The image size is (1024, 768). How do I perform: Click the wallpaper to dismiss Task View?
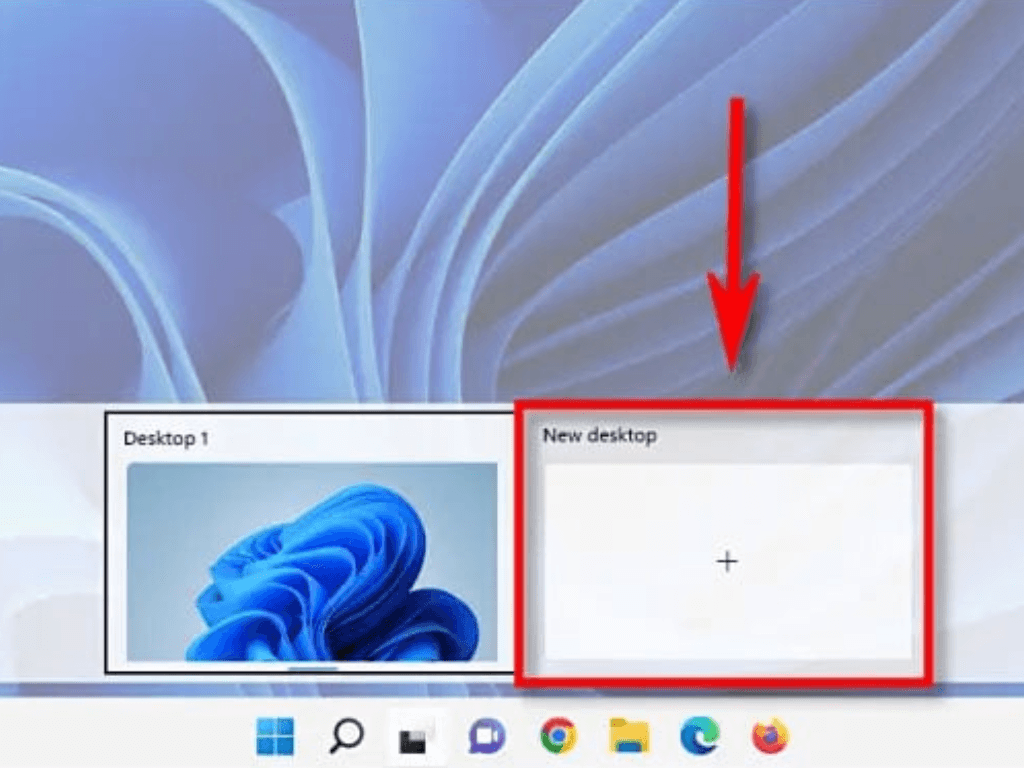pyautogui.click(x=300, y=200)
